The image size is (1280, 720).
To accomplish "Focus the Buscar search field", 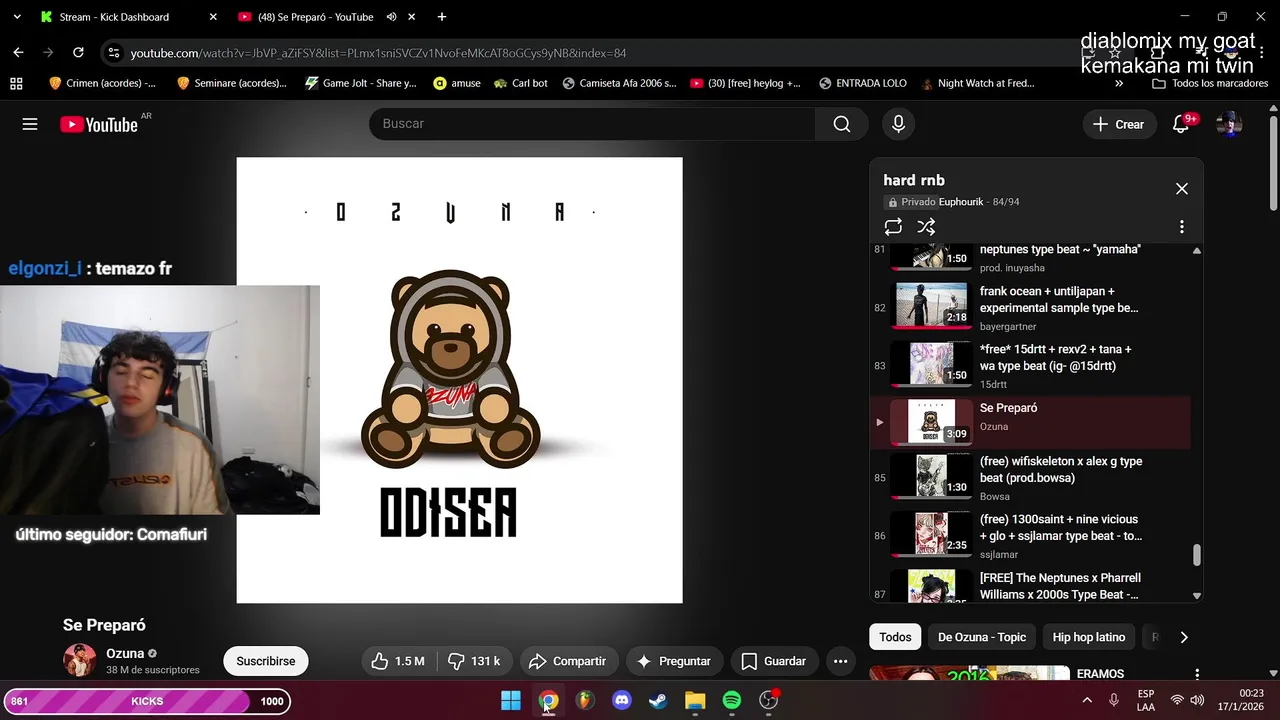I will (592, 124).
